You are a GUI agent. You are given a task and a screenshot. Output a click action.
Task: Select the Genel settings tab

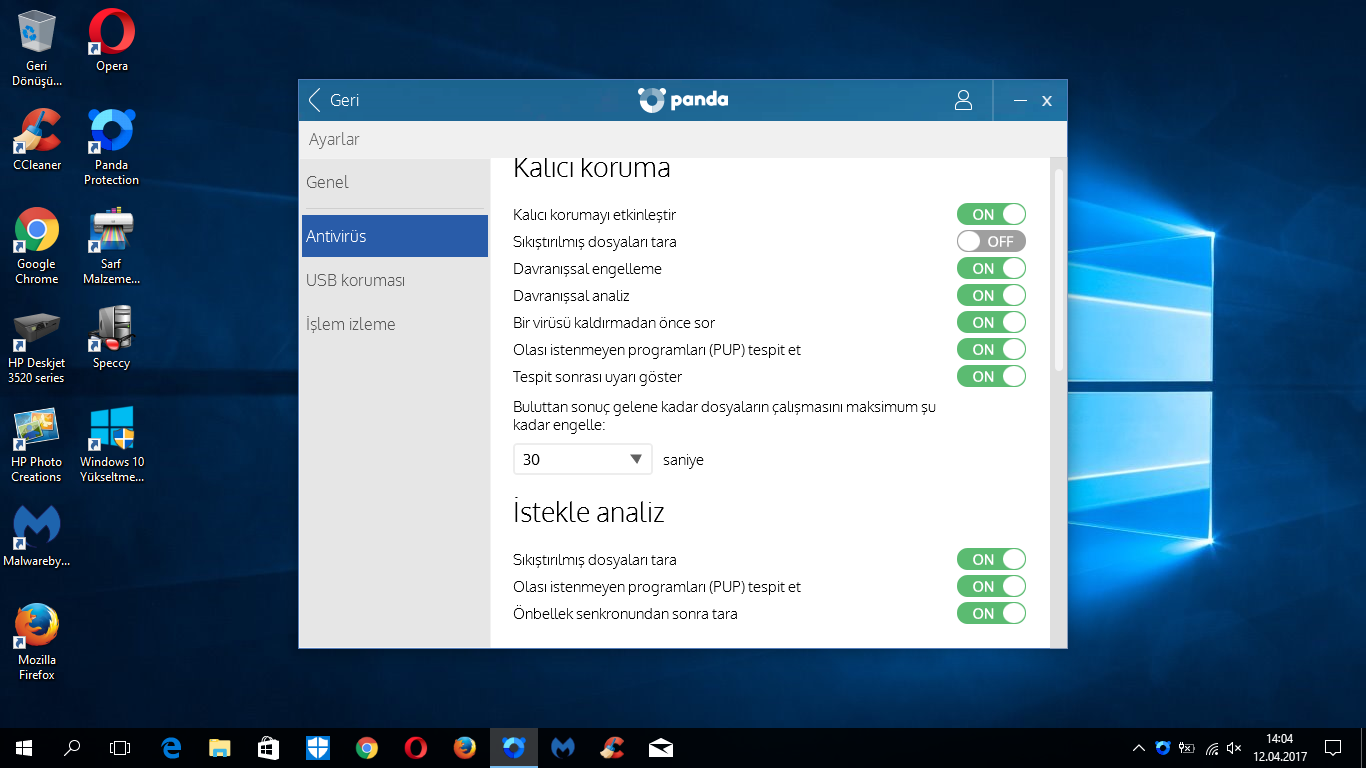[x=395, y=182]
